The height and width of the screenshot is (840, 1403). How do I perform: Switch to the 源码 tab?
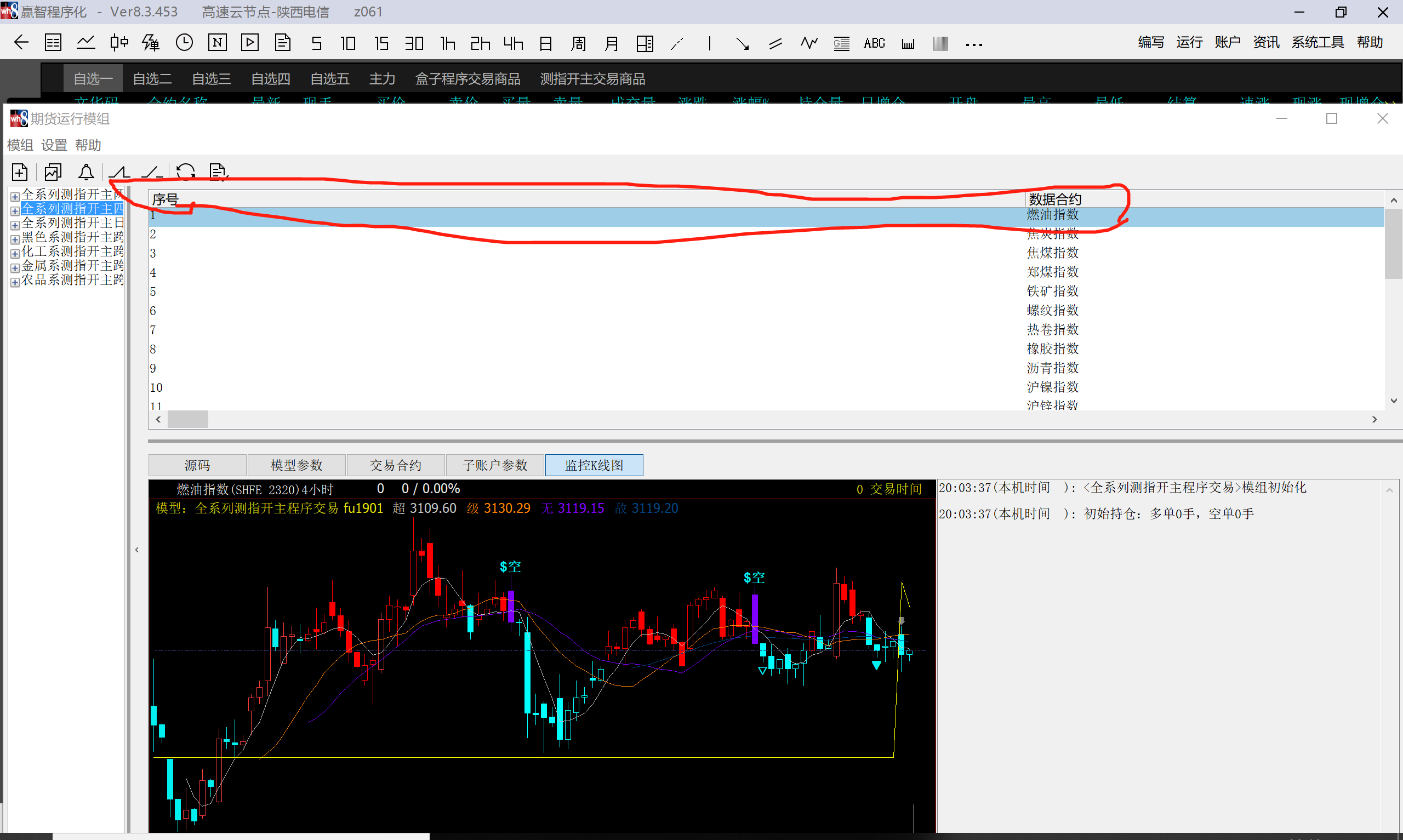pyautogui.click(x=197, y=465)
